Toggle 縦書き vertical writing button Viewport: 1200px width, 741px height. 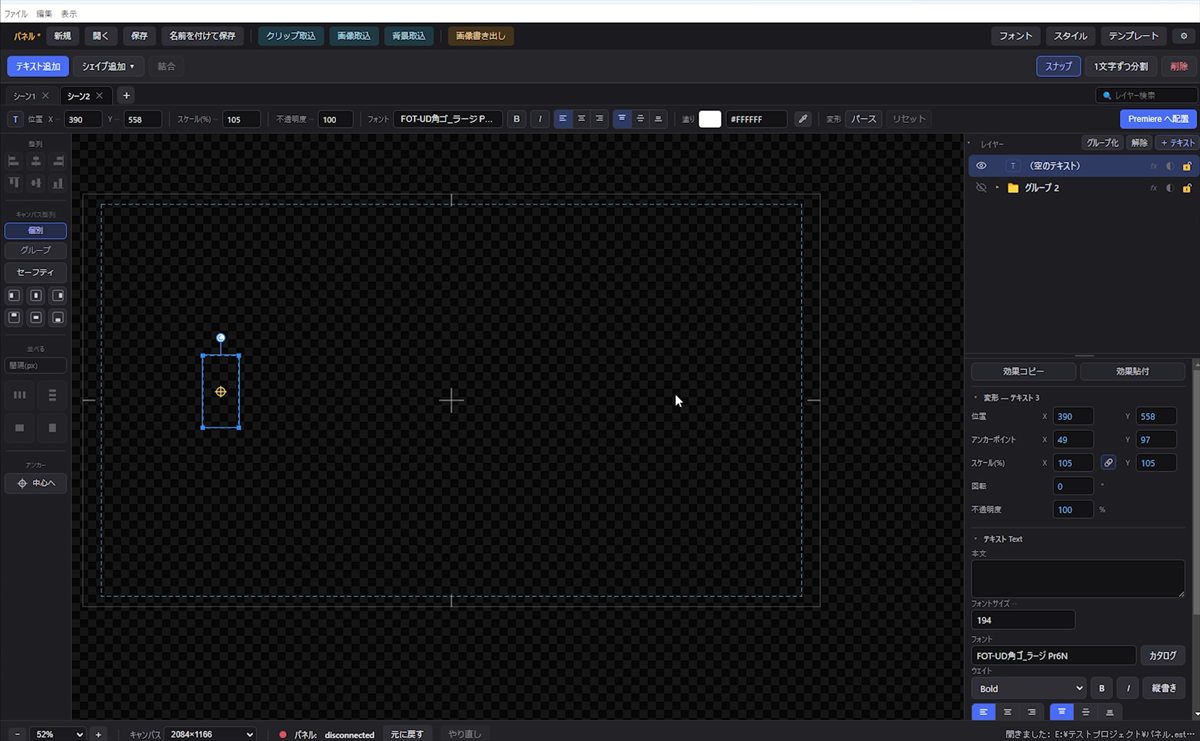pyautogui.click(x=1163, y=688)
